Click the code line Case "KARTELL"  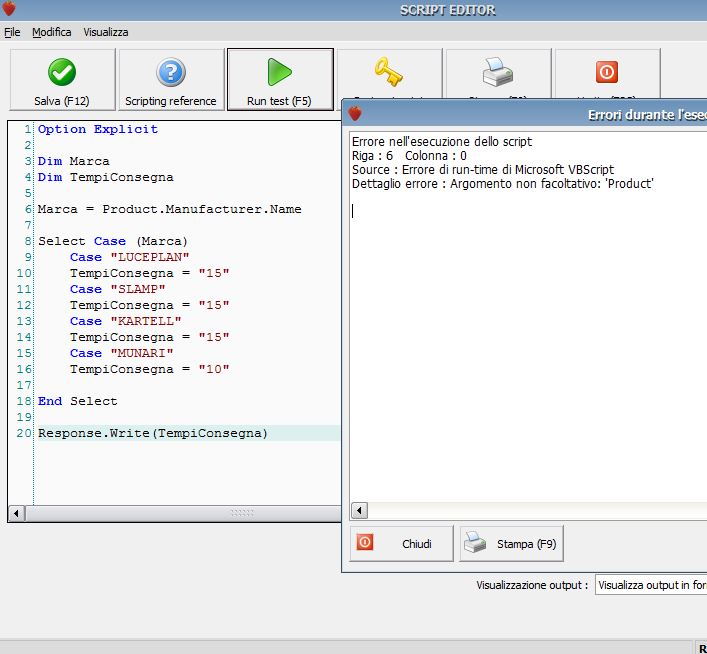coord(125,321)
